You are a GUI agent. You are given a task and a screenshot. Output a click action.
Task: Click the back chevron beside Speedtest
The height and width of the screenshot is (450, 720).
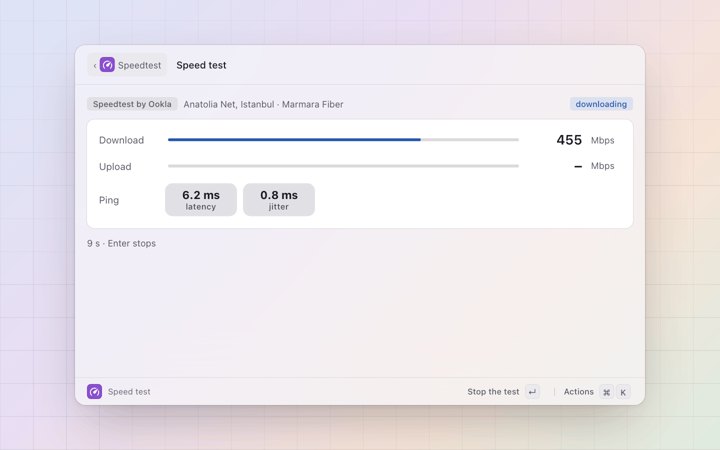coord(95,66)
